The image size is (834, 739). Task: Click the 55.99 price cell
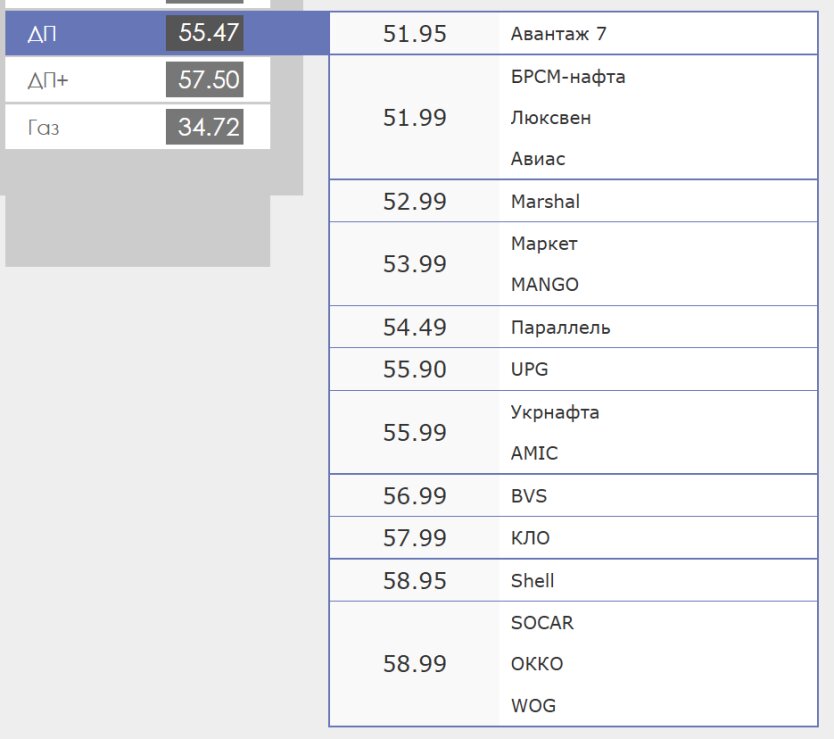[x=415, y=433]
